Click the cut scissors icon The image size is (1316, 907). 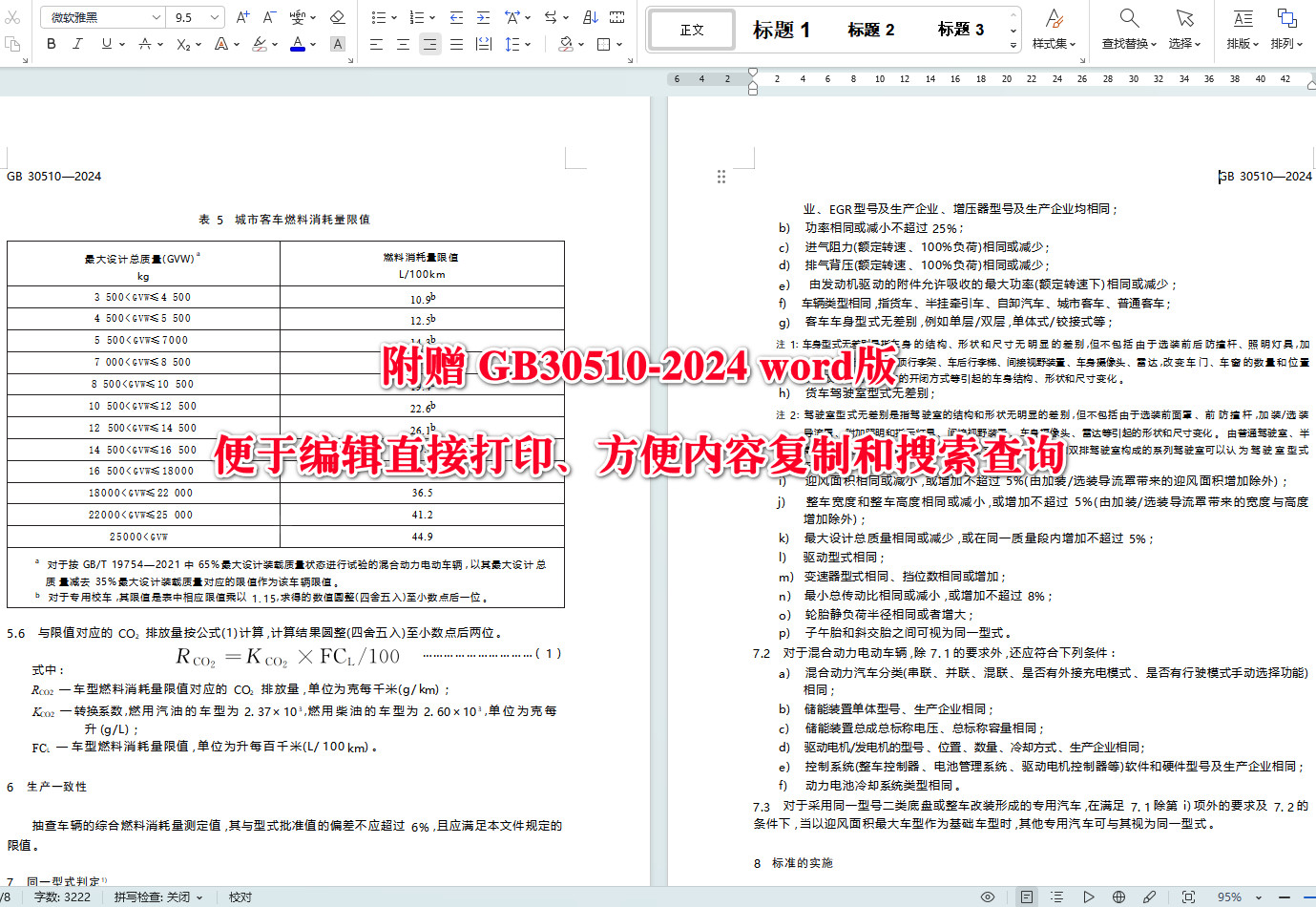coord(12,17)
